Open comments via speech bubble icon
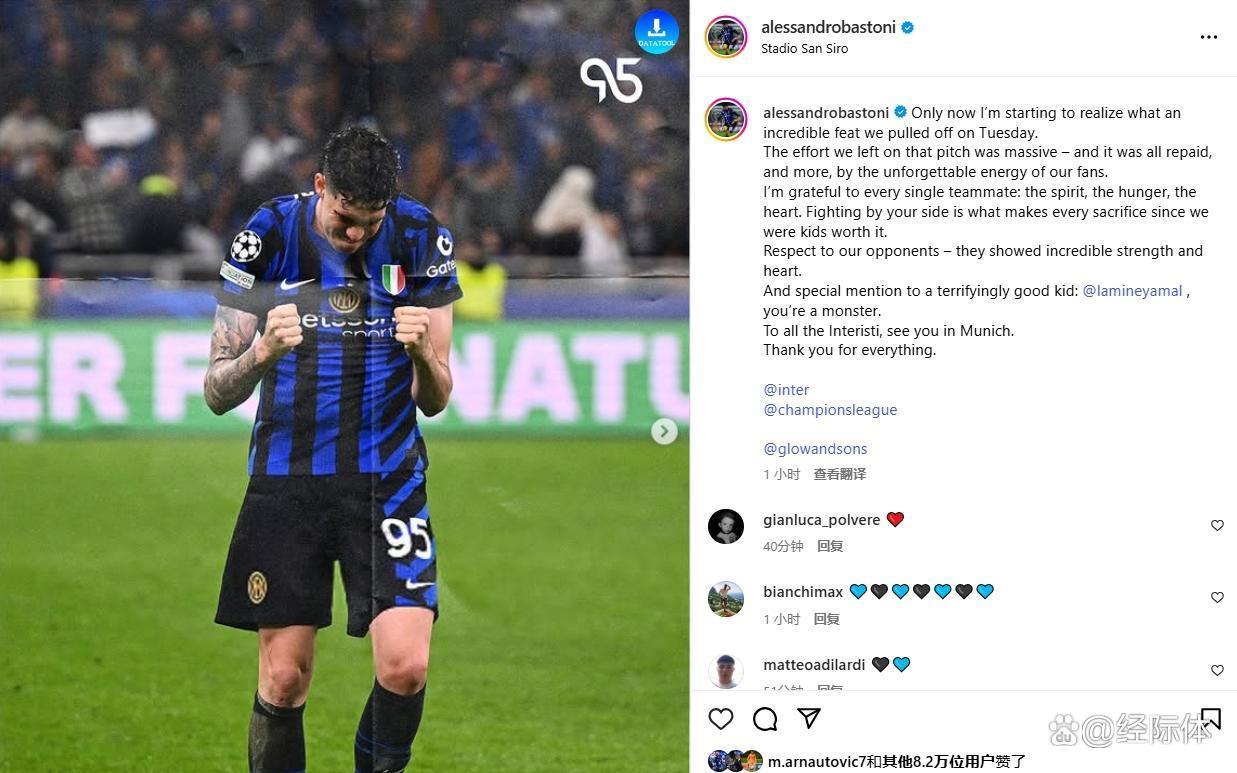Image resolution: width=1237 pixels, height=773 pixels. 765,719
